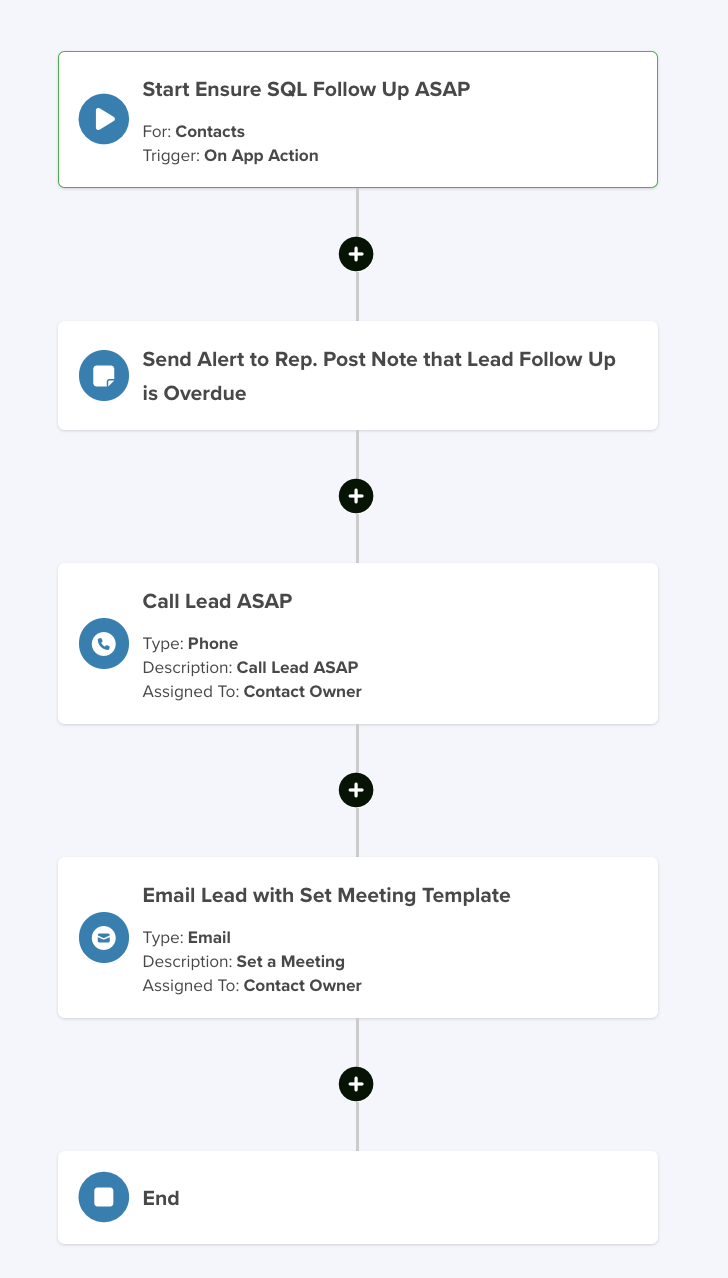Select the Call Lead ASAP title

point(217,601)
